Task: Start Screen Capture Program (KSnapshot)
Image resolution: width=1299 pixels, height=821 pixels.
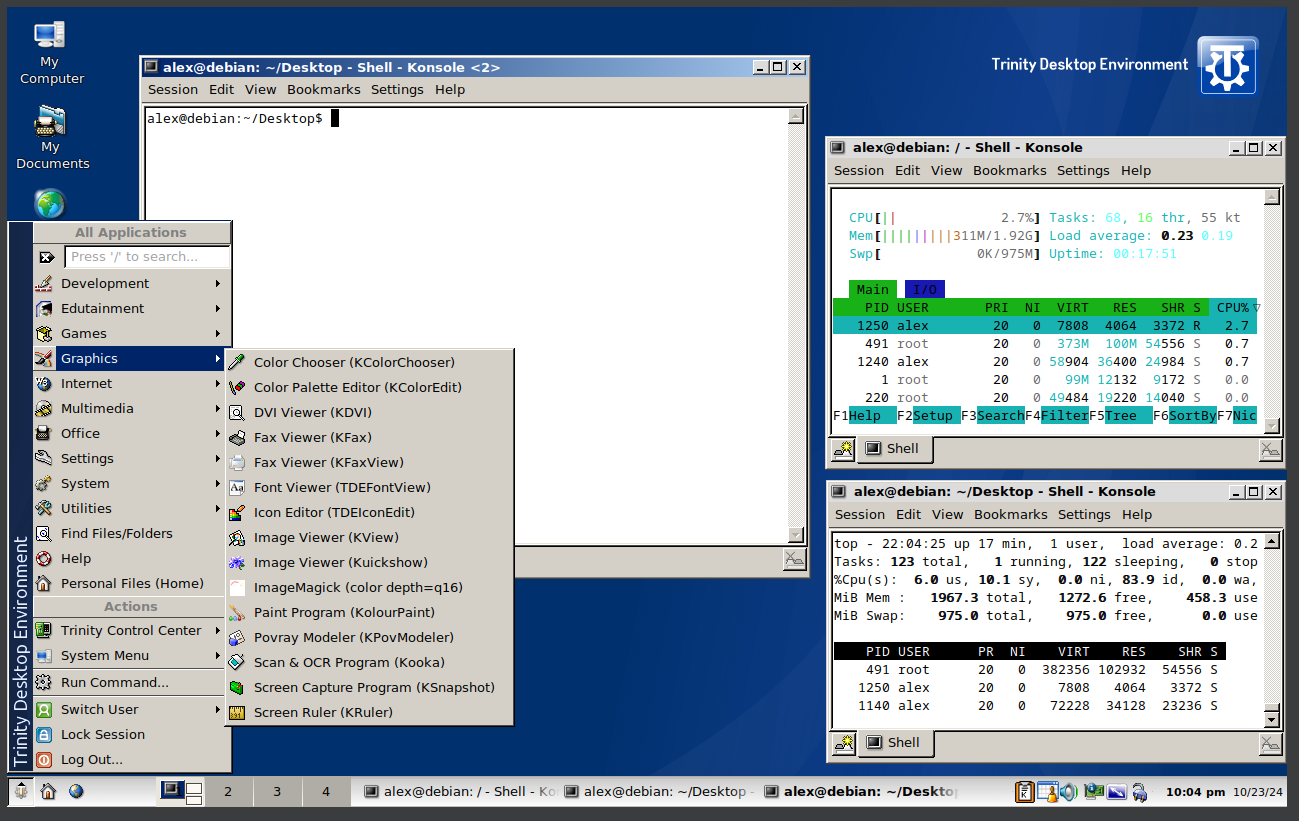Action: pyautogui.click(x=373, y=687)
